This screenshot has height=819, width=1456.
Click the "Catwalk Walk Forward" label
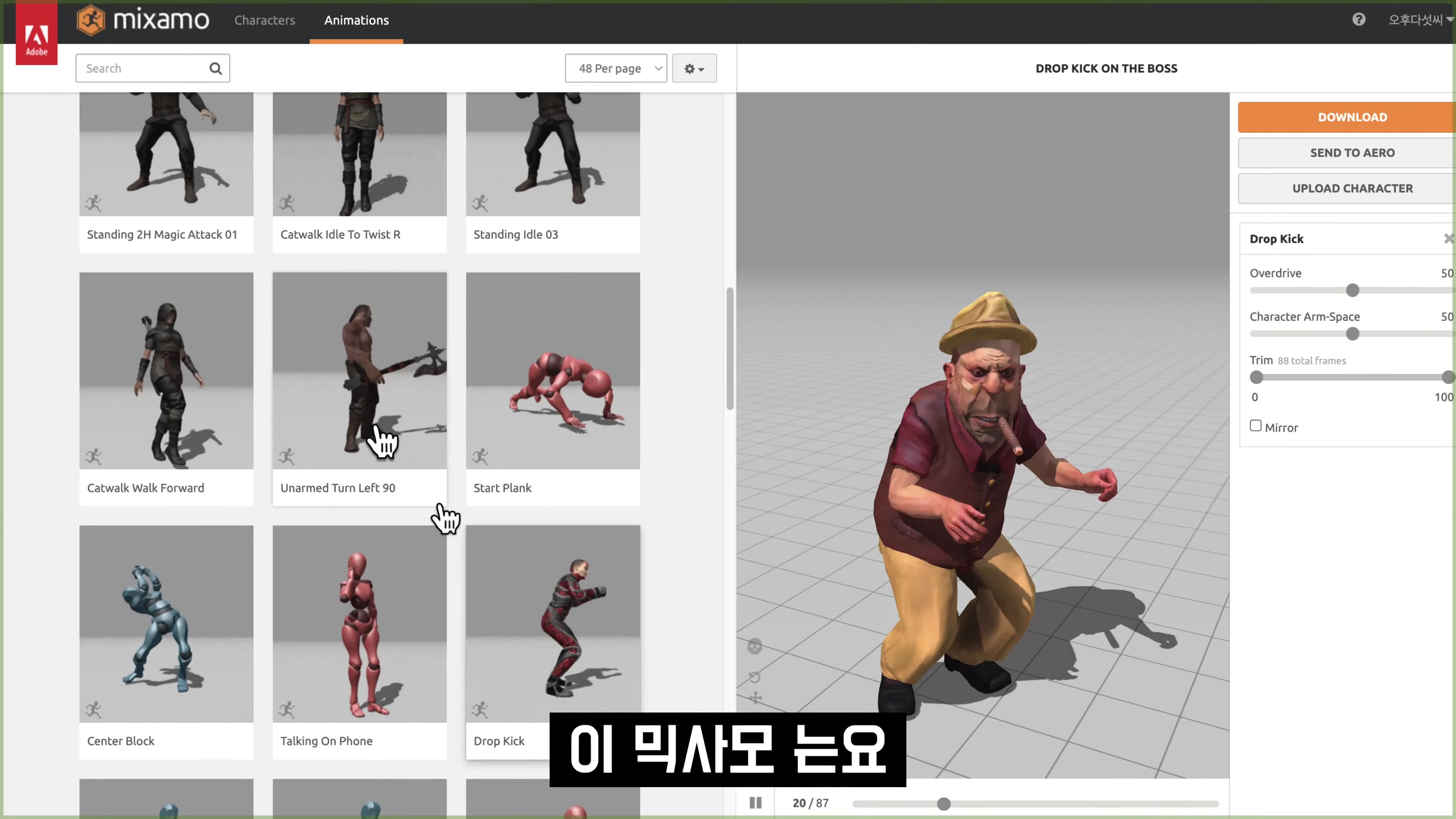[x=145, y=488]
